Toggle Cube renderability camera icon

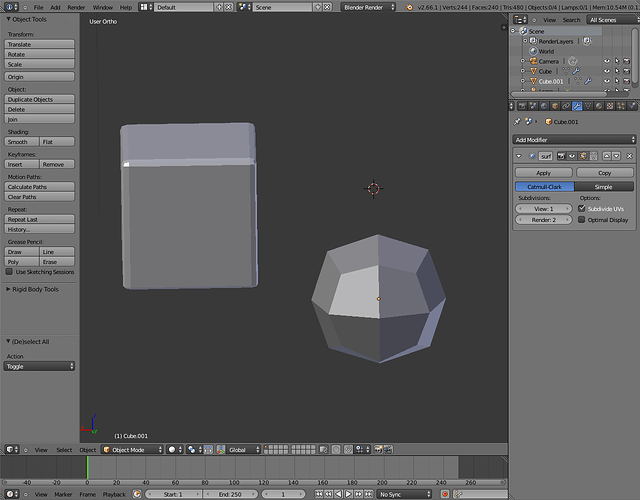[x=627, y=71]
